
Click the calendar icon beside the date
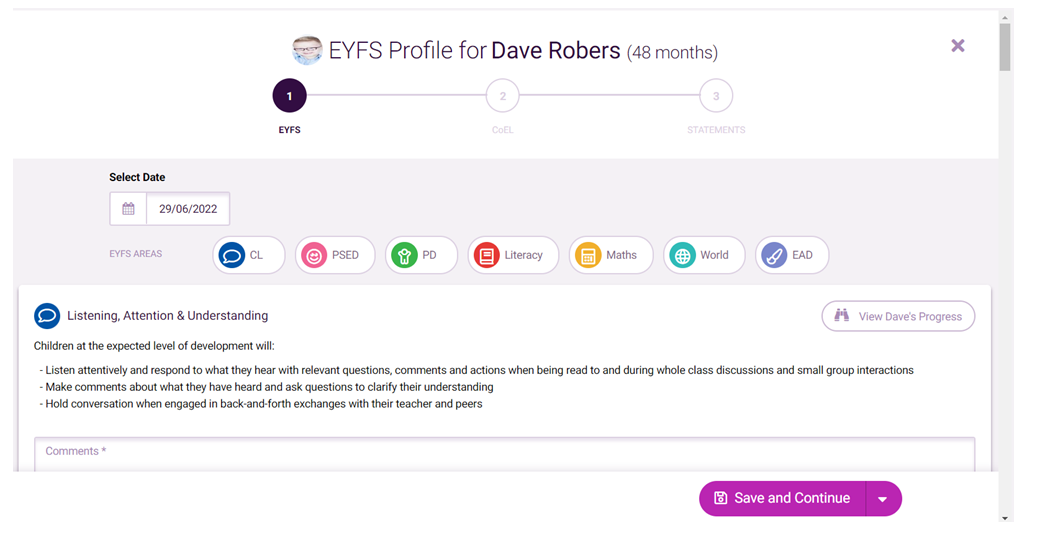(x=128, y=209)
